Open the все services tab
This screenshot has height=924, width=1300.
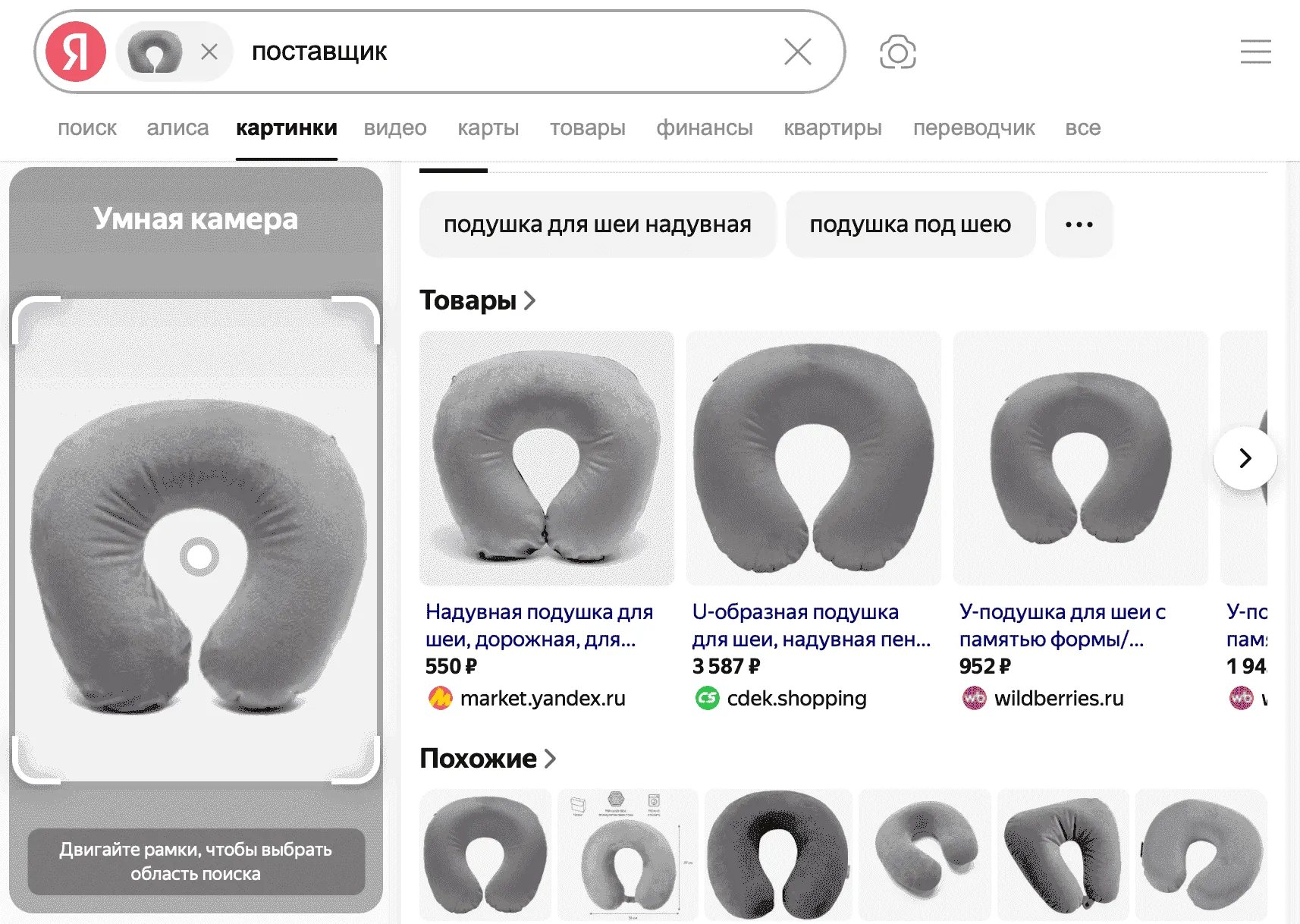point(1082,128)
